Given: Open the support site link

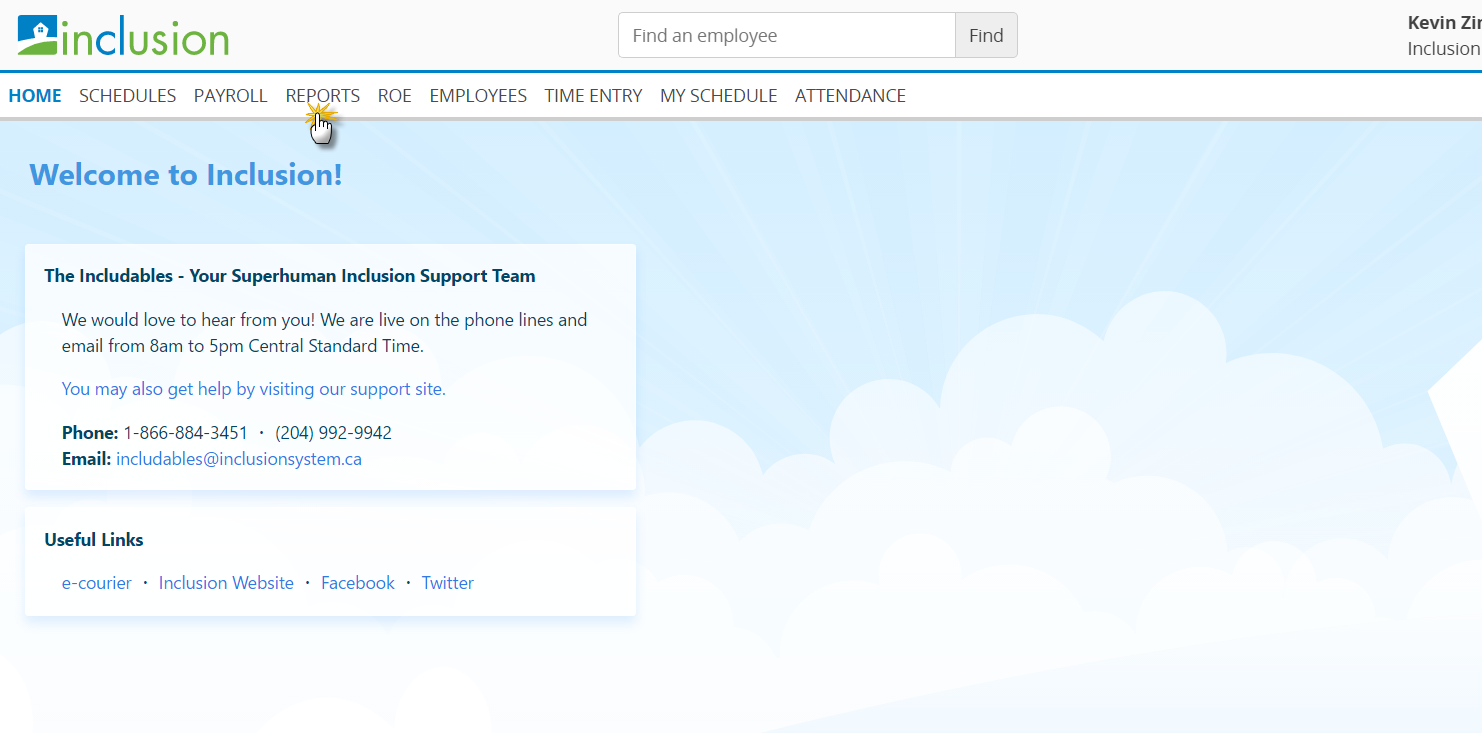Looking at the screenshot, I should (x=254, y=389).
